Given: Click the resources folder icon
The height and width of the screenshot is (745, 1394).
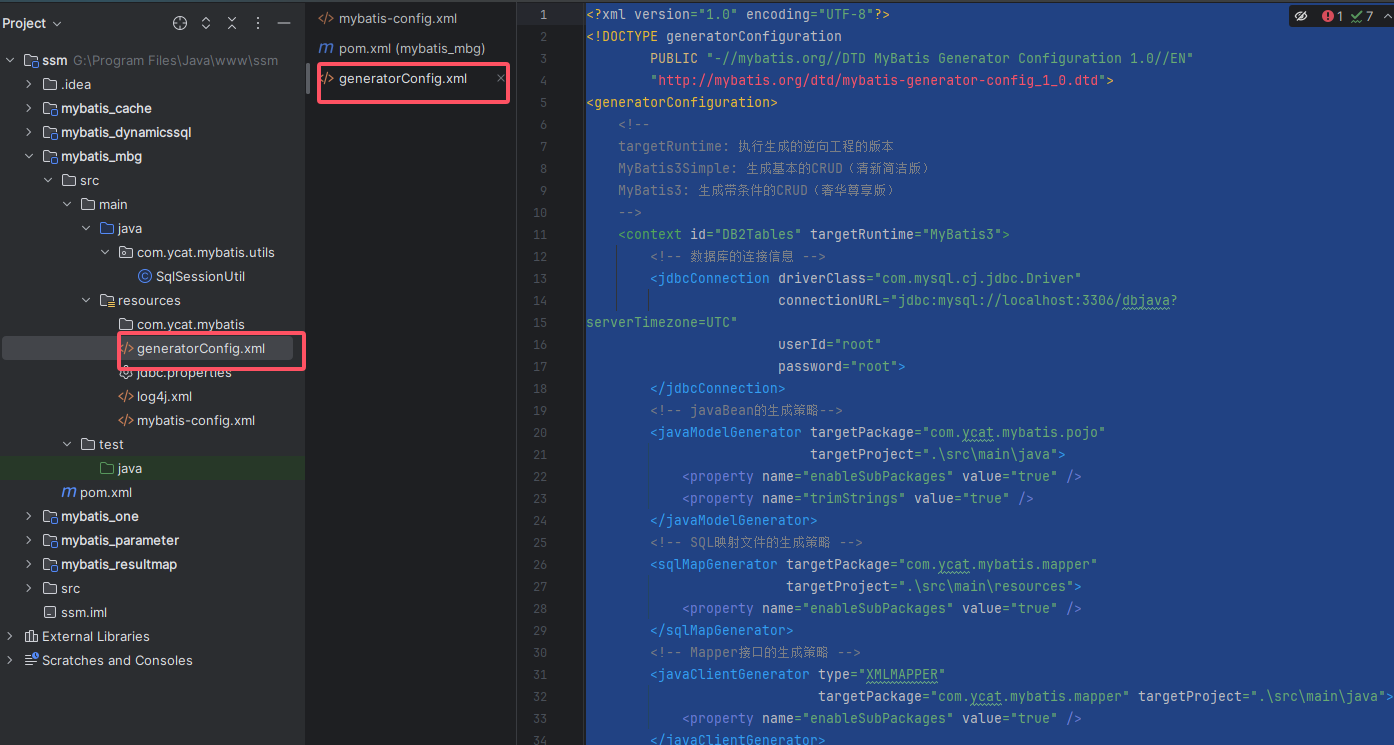Looking at the screenshot, I should (107, 300).
